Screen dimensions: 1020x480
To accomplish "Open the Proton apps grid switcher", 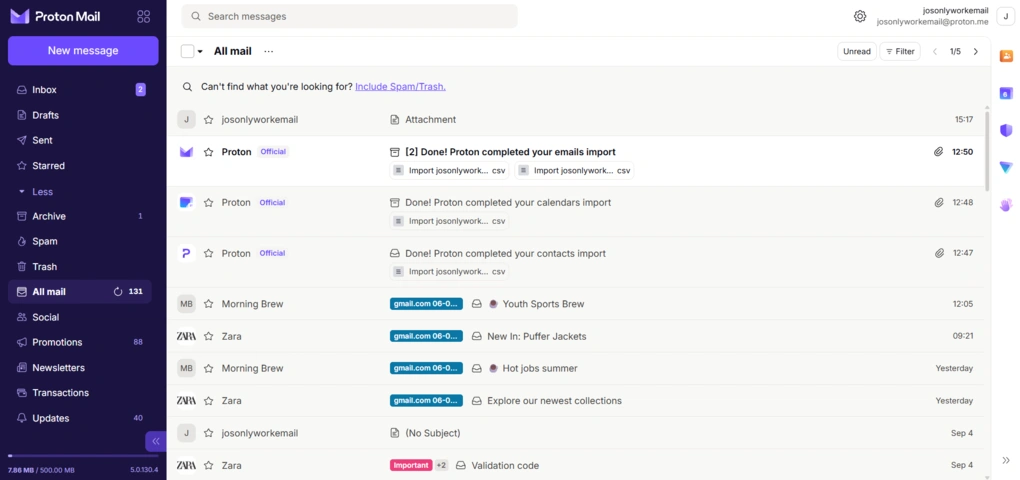I will (144, 16).
